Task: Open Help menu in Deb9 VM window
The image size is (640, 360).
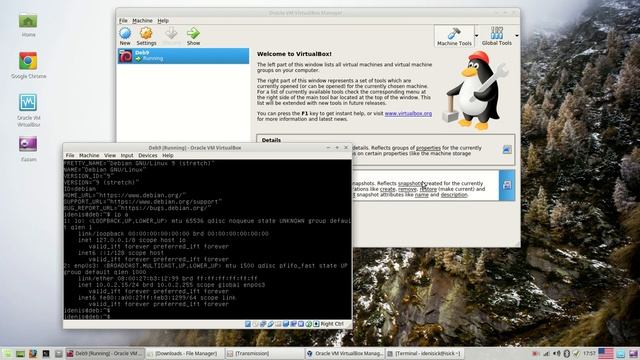Action: [168, 156]
